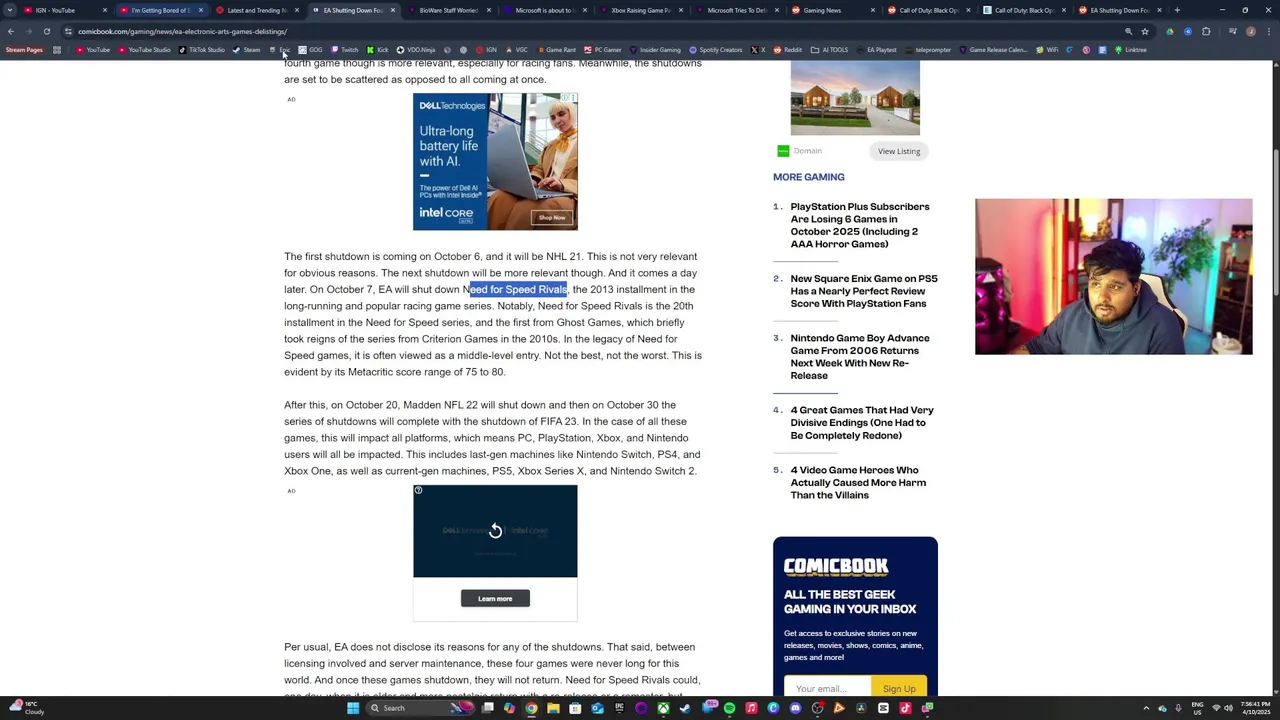The image size is (1280, 720).
Task: Open the taskbar clock and date
Action: click(1255, 708)
